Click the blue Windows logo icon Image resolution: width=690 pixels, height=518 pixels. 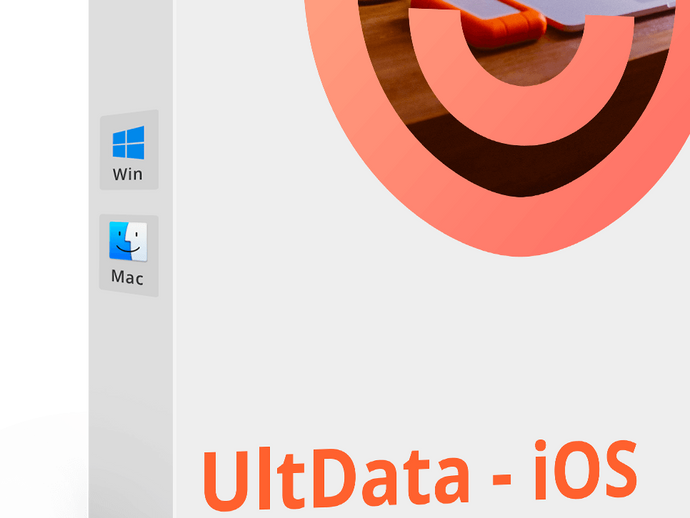click(x=128, y=142)
